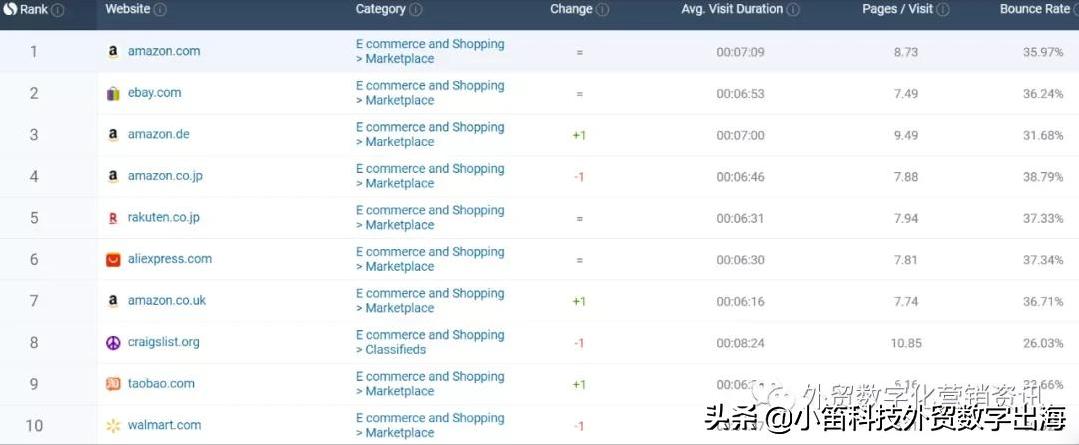Click info icon beside Avg. Visit Duration
The width and height of the screenshot is (1079, 445).
(x=793, y=10)
